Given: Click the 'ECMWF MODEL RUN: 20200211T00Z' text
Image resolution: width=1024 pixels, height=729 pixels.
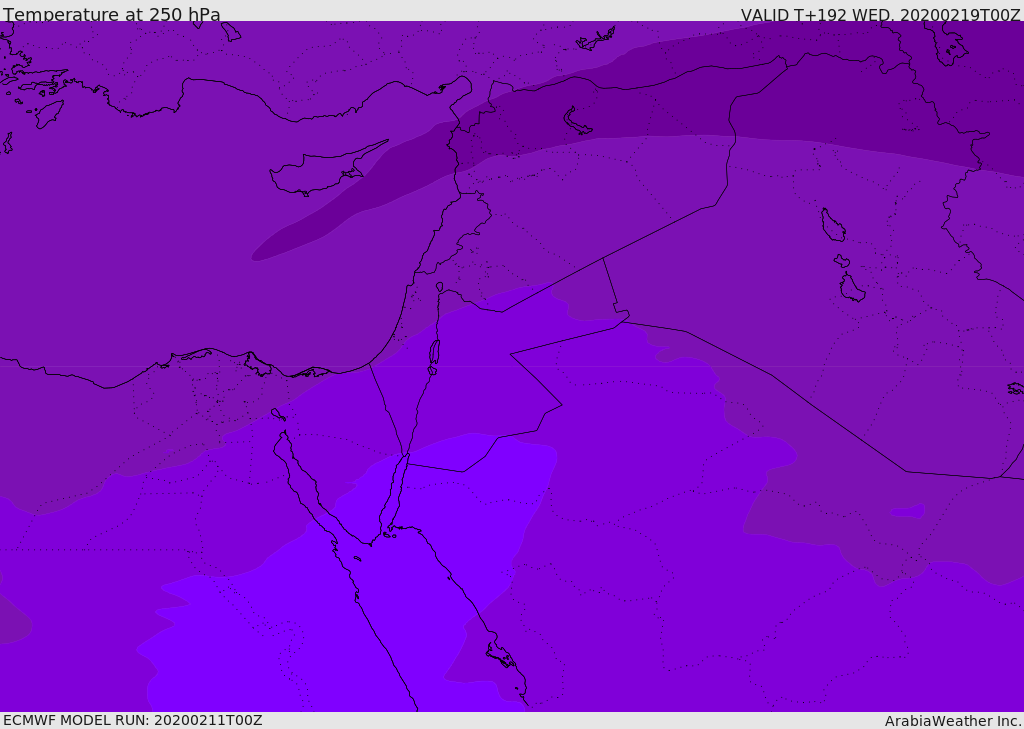Looking at the screenshot, I should pyautogui.click(x=133, y=720).
